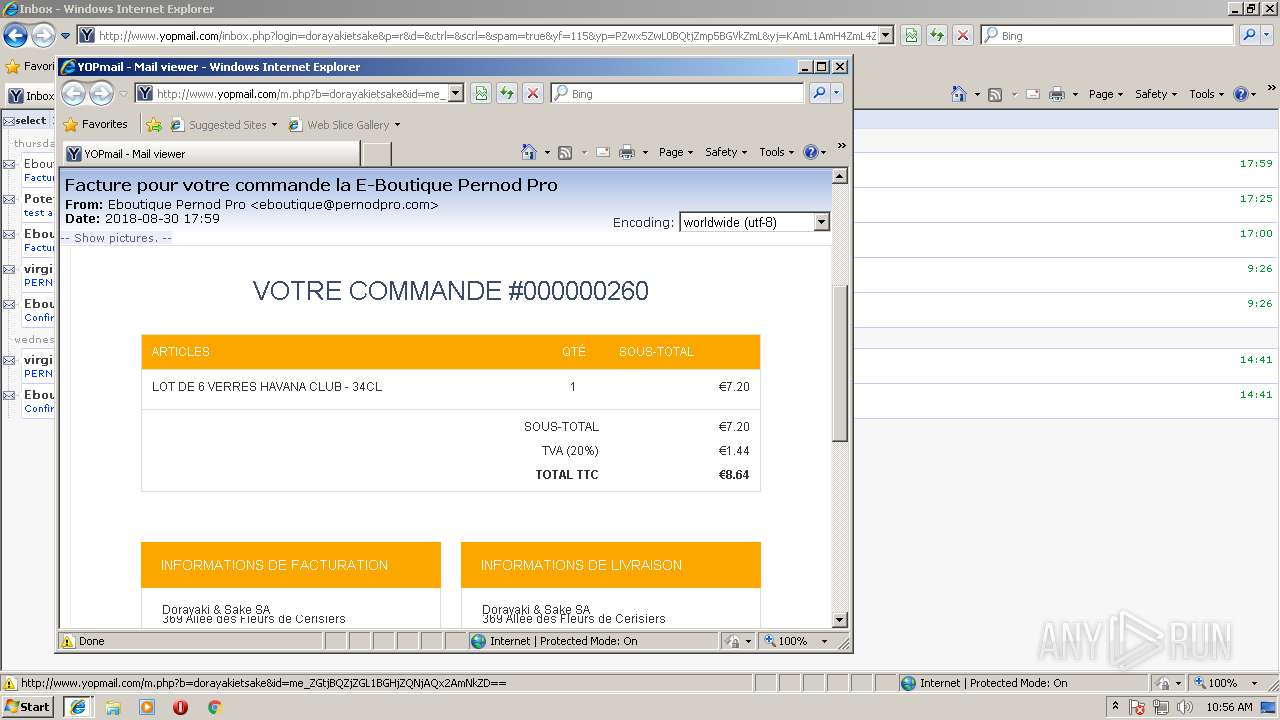
Task: Open search provider dropdown in Inbox window
Action: click(1267, 35)
